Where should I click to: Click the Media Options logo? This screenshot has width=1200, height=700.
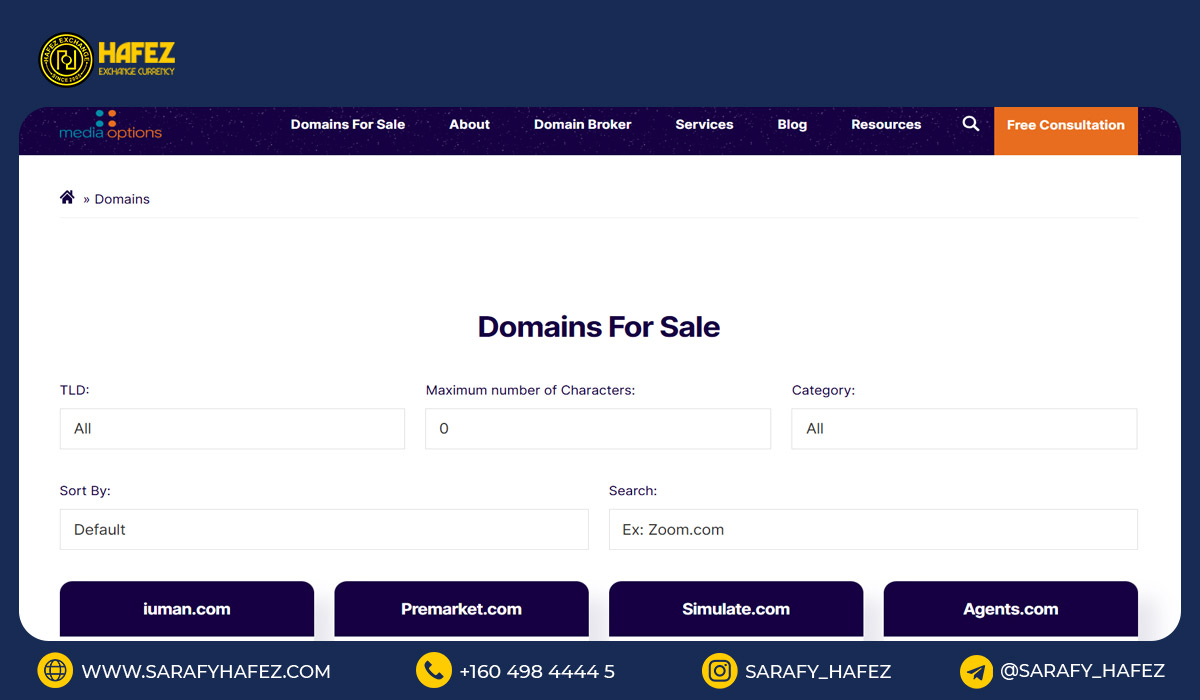[x=110, y=126]
